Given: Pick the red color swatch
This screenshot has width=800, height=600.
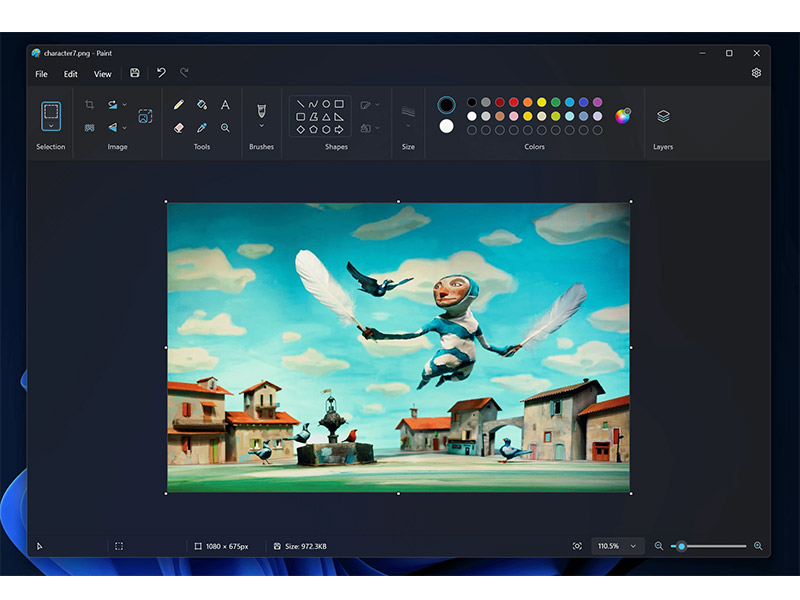Looking at the screenshot, I should pos(514,103).
